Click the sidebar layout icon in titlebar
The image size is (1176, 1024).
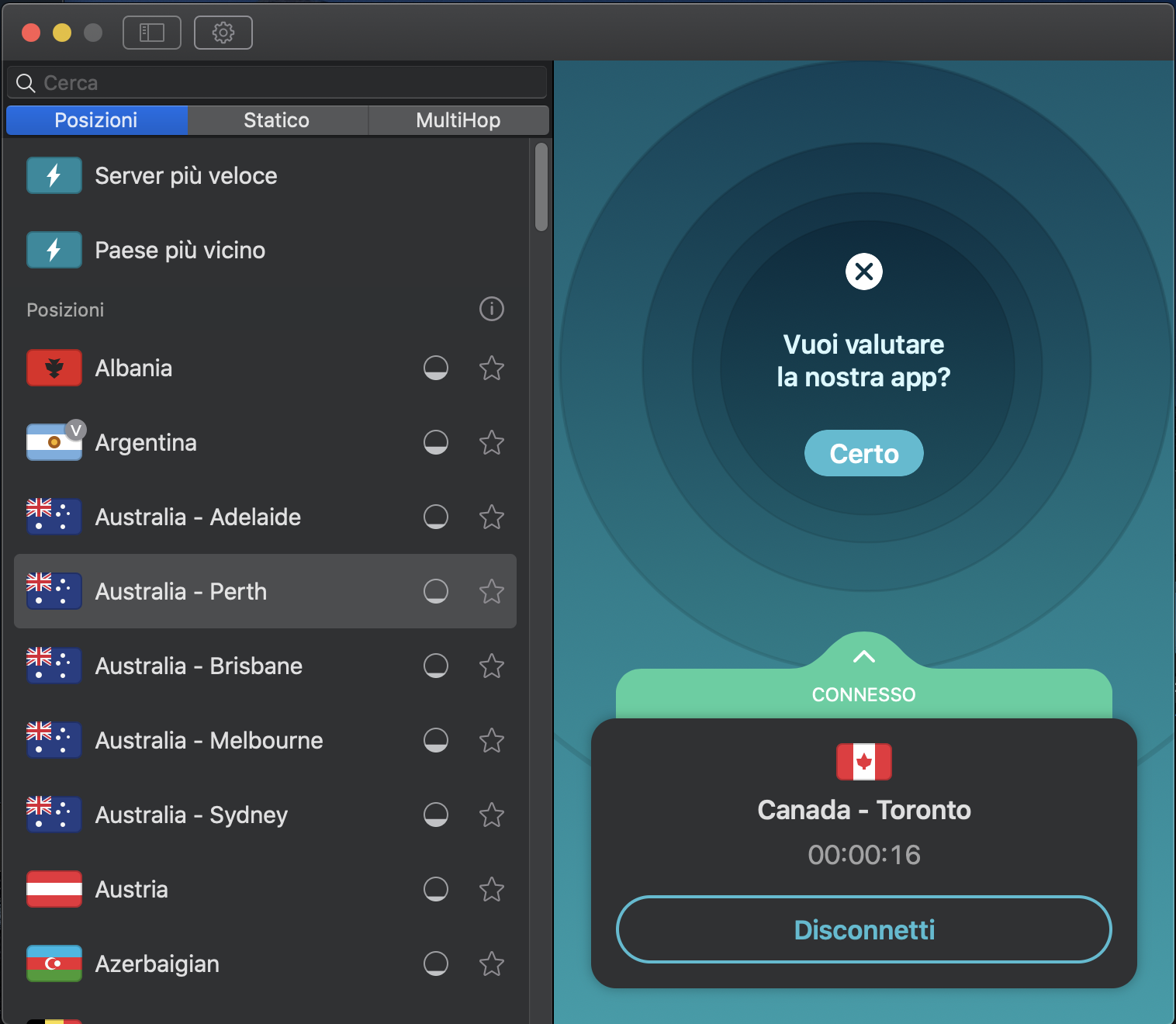click(151, 33)
